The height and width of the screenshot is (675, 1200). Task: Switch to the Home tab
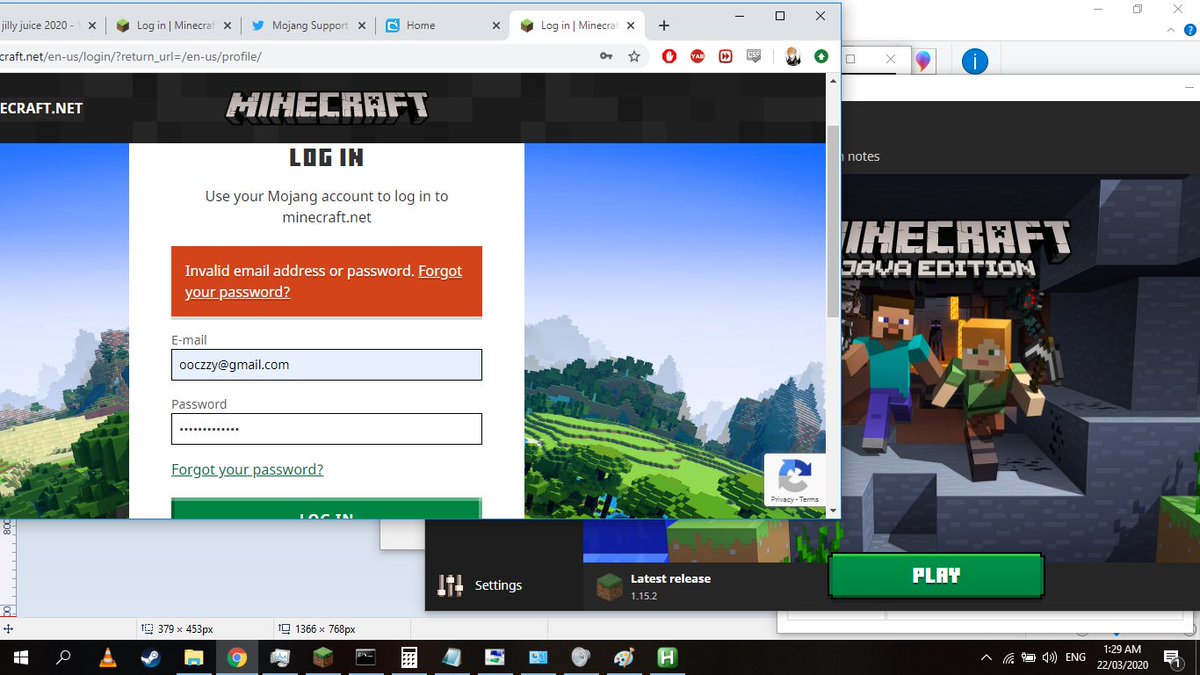pyautogui.click(x=441, y=26)
